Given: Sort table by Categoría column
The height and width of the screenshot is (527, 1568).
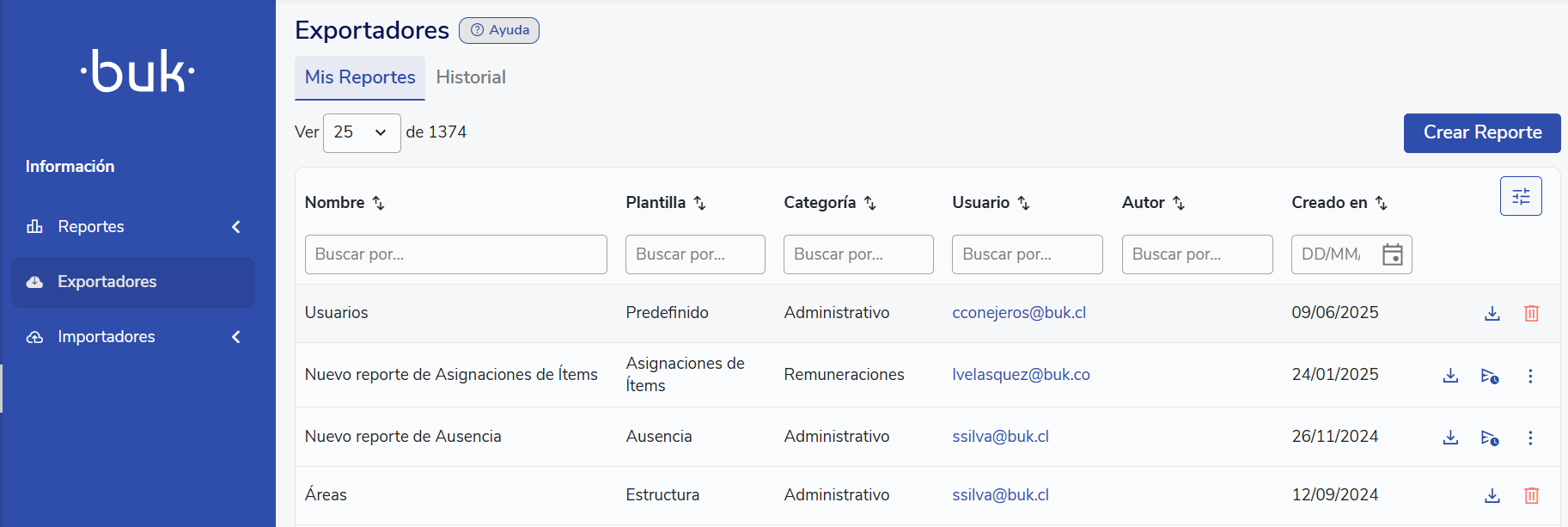Looking at the screenshot, I should coord(869,203).
